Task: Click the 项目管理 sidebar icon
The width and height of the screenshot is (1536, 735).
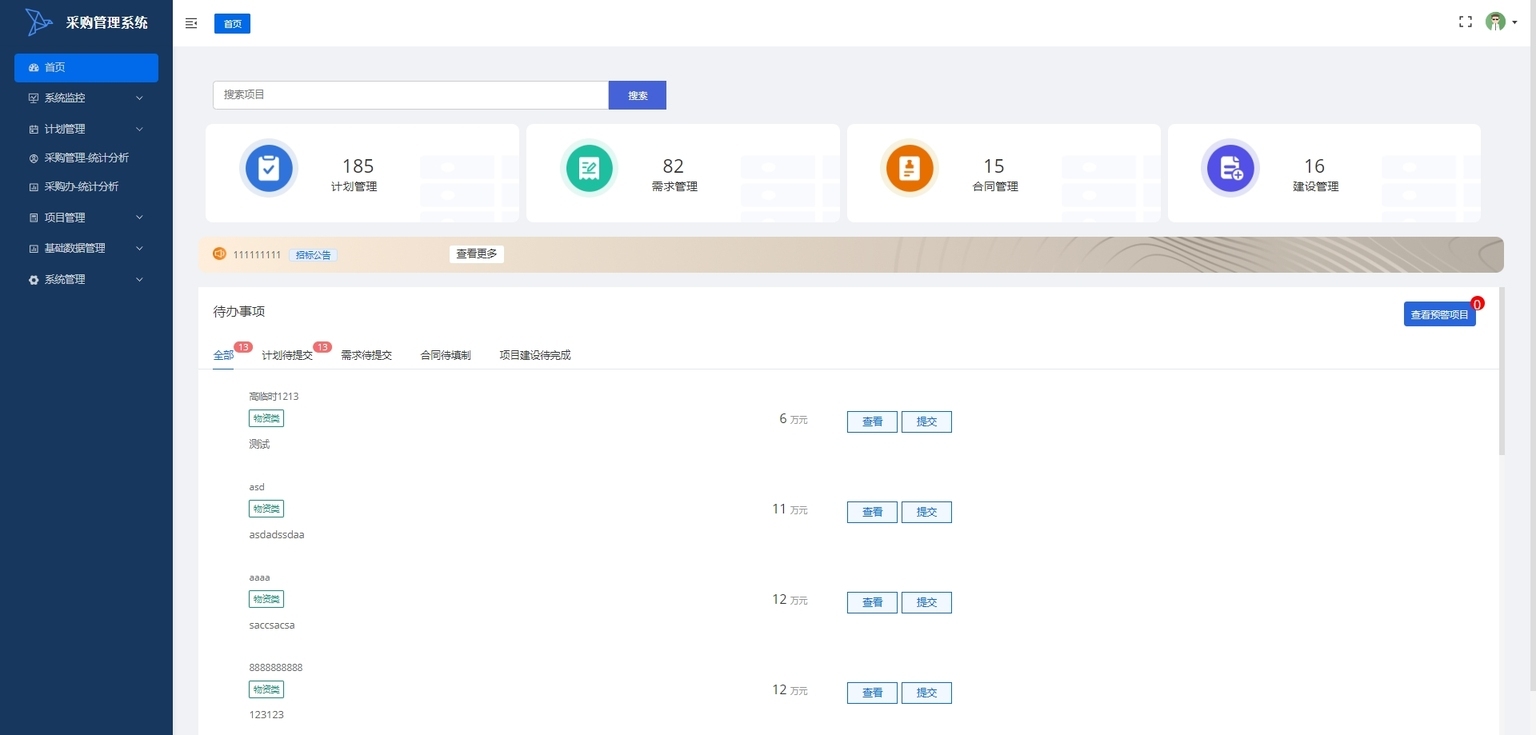Action: tap(34, 218)
